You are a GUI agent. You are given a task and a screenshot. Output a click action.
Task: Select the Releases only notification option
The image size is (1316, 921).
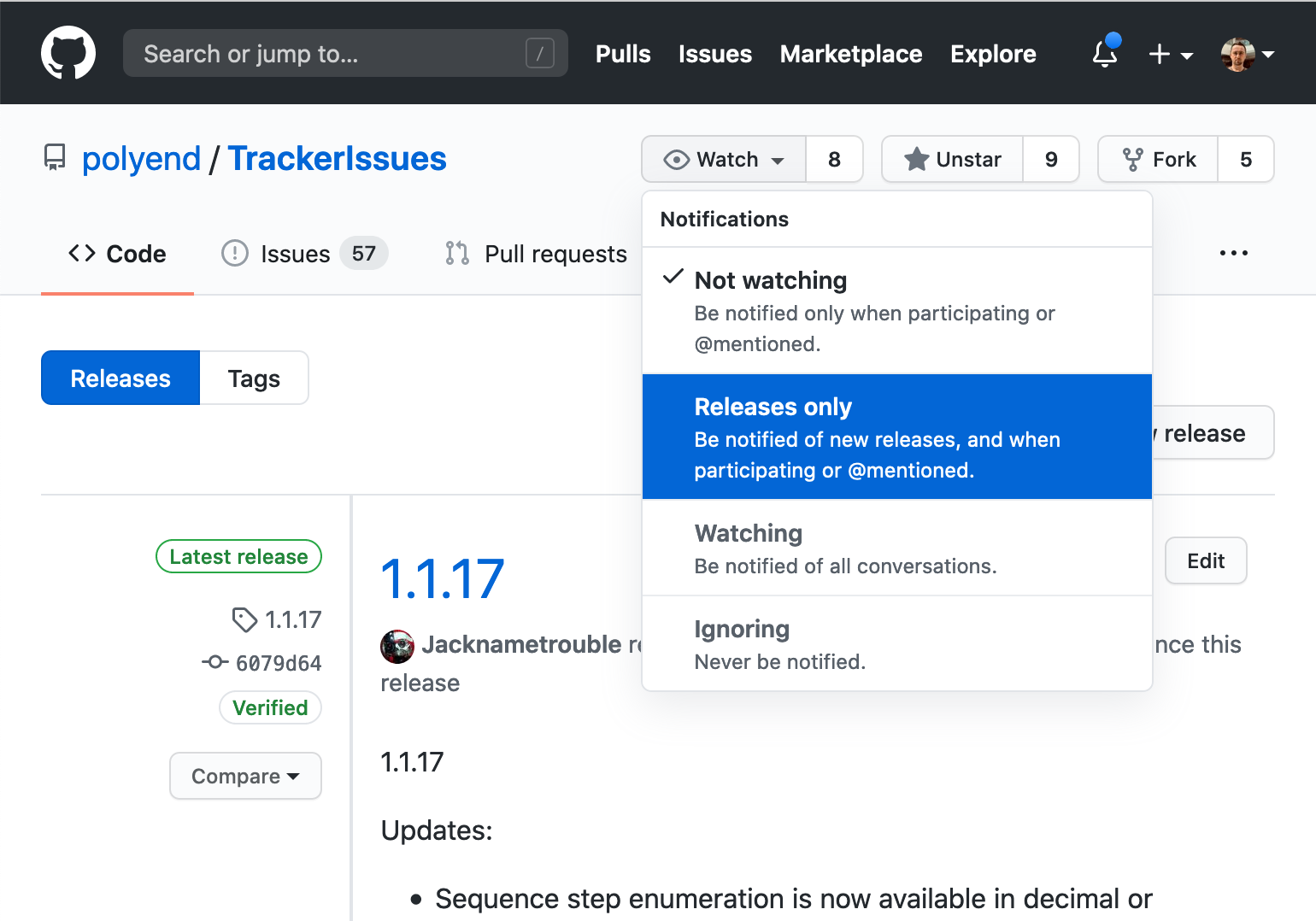point(896,437)
